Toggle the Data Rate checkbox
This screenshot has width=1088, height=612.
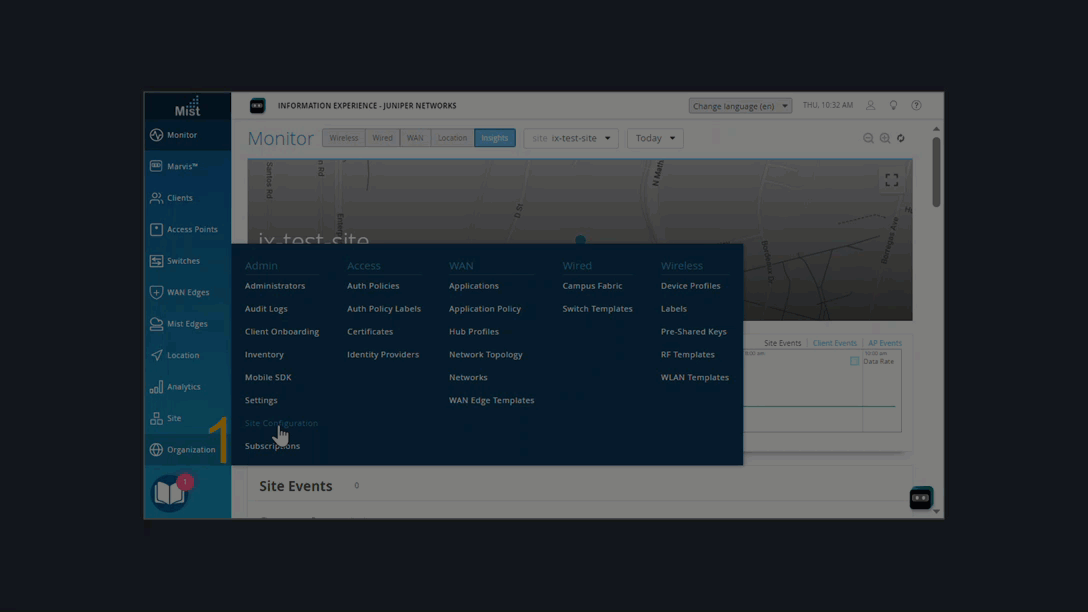click(x=854, y=361)
